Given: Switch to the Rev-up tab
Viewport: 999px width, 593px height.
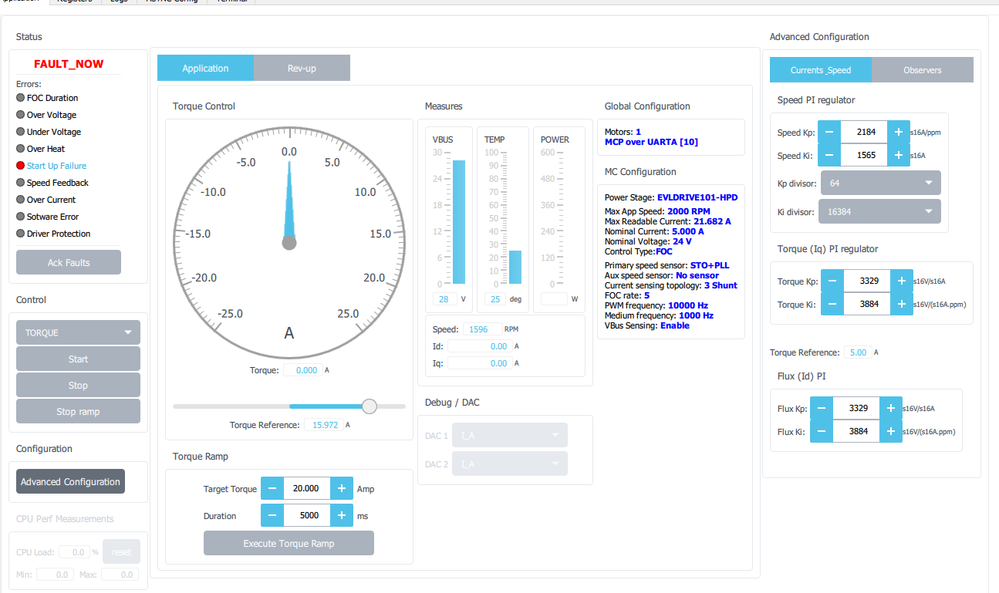Looking at the screenshot, I should 301,68.
